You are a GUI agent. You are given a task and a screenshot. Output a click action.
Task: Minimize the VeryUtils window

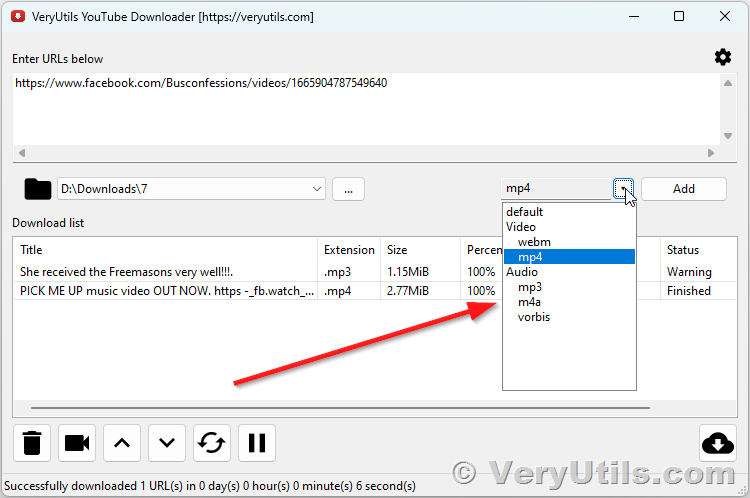[x=634, y=16]
